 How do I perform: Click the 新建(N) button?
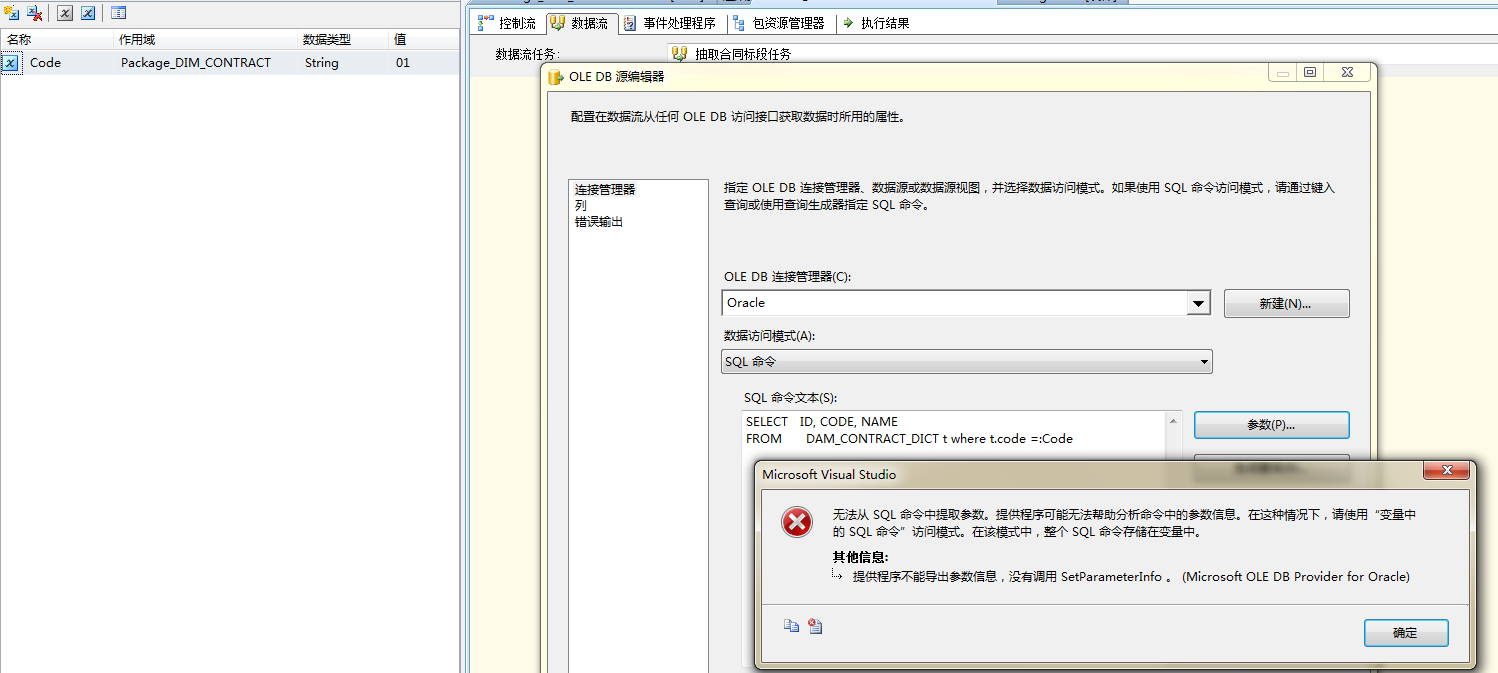tap(1286, 303)
